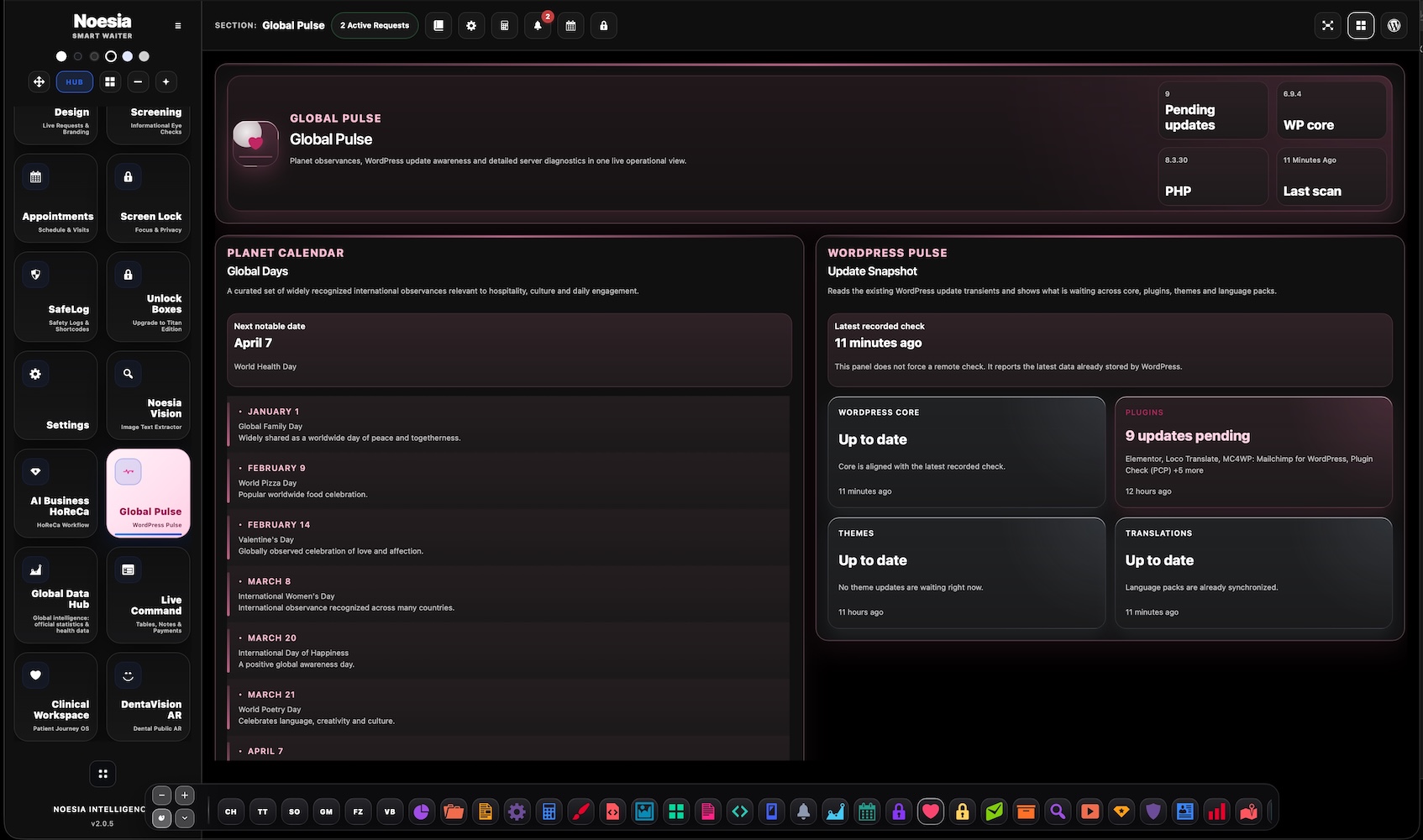Open the calculator in top toolbar
Image resolution: width=1423 pixels, height=840 pixels.
coord(505,25)
